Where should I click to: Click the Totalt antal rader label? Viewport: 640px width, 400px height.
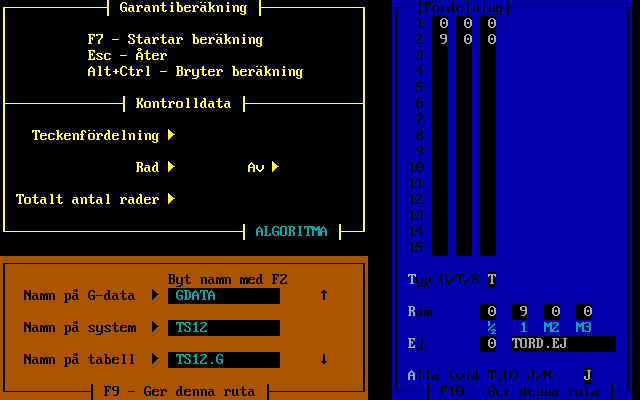pos(88,199)
